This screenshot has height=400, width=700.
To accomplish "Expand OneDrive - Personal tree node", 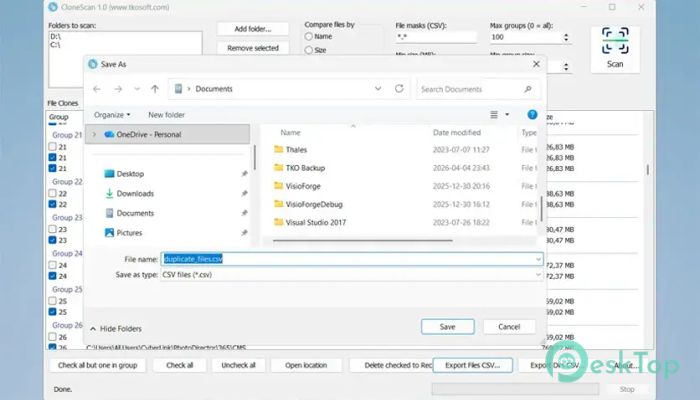I will coord(94,134).
